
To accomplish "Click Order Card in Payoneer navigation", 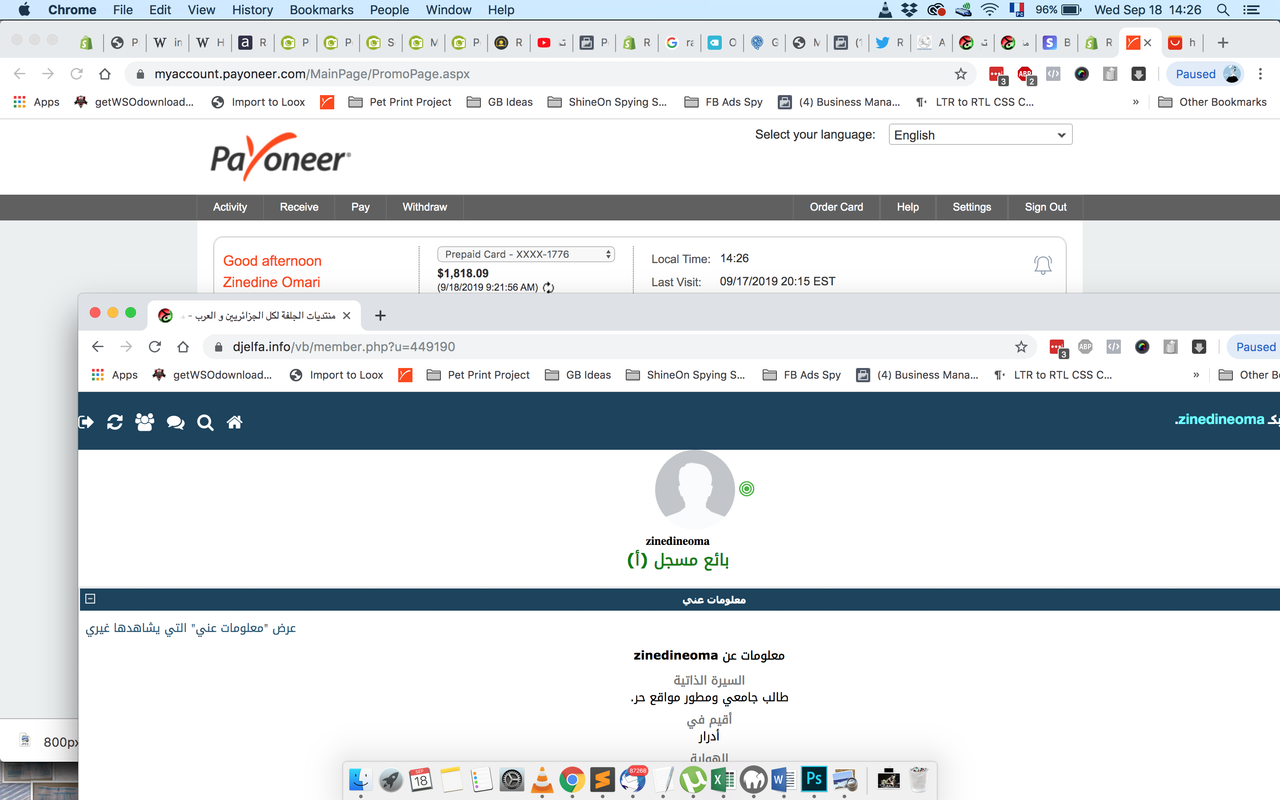I will point(837,207).
